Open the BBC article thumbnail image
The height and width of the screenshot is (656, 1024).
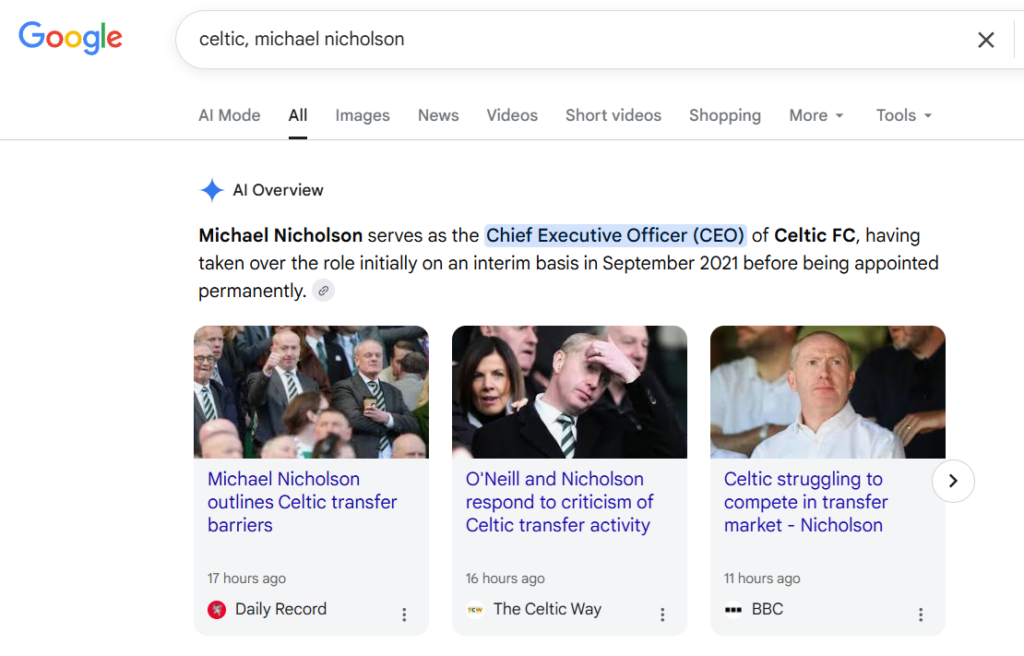click(827, 392)
